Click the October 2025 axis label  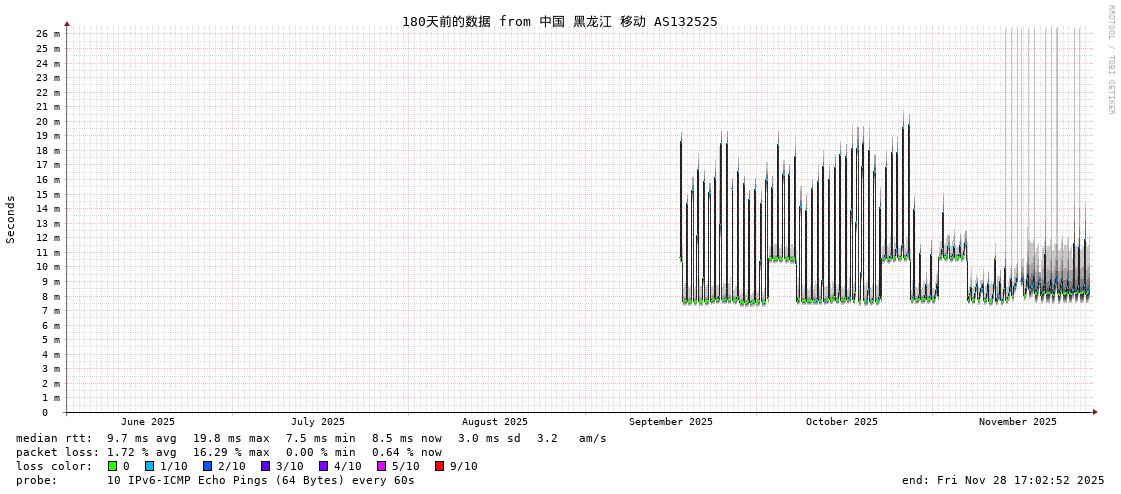click(x=842, y=422)
